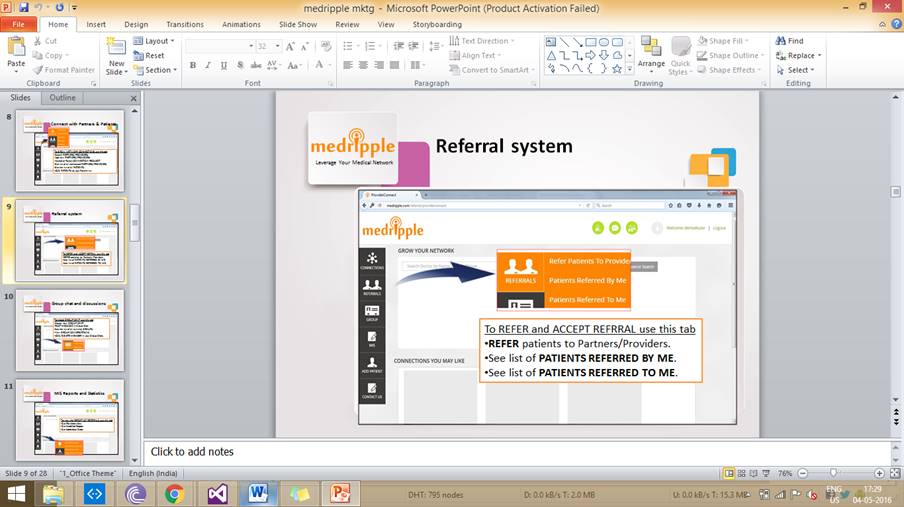Open Visual Studio from the taskbar

coord(217,493)
